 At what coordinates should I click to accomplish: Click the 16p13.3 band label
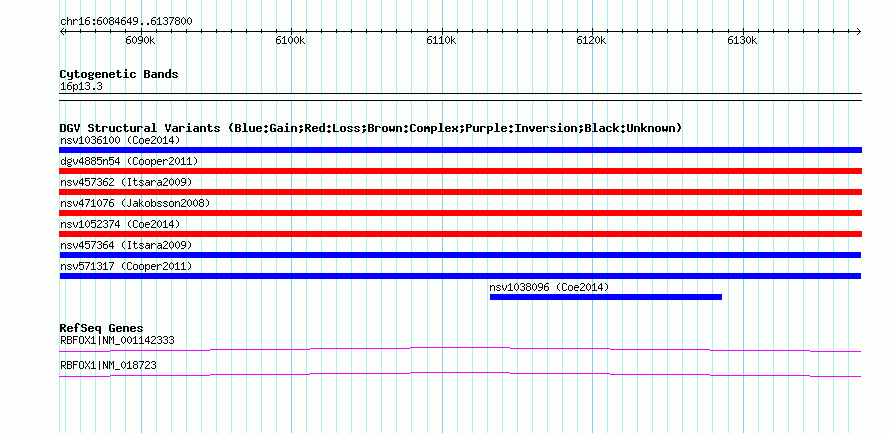81,87
